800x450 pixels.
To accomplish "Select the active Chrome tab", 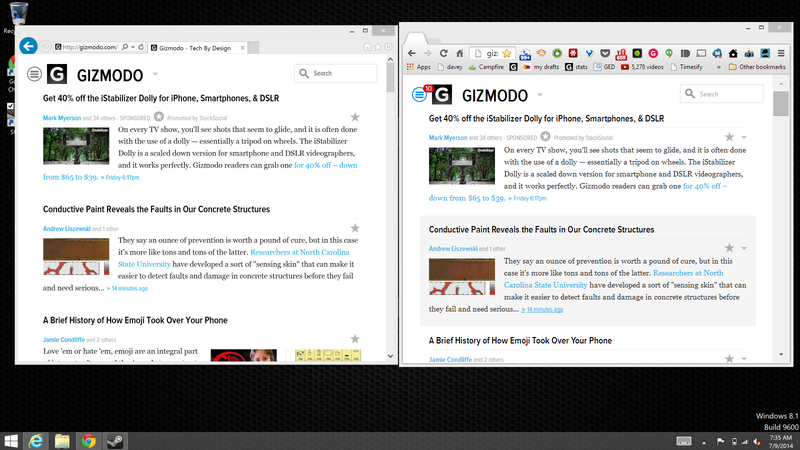I will tap(416, 38).
